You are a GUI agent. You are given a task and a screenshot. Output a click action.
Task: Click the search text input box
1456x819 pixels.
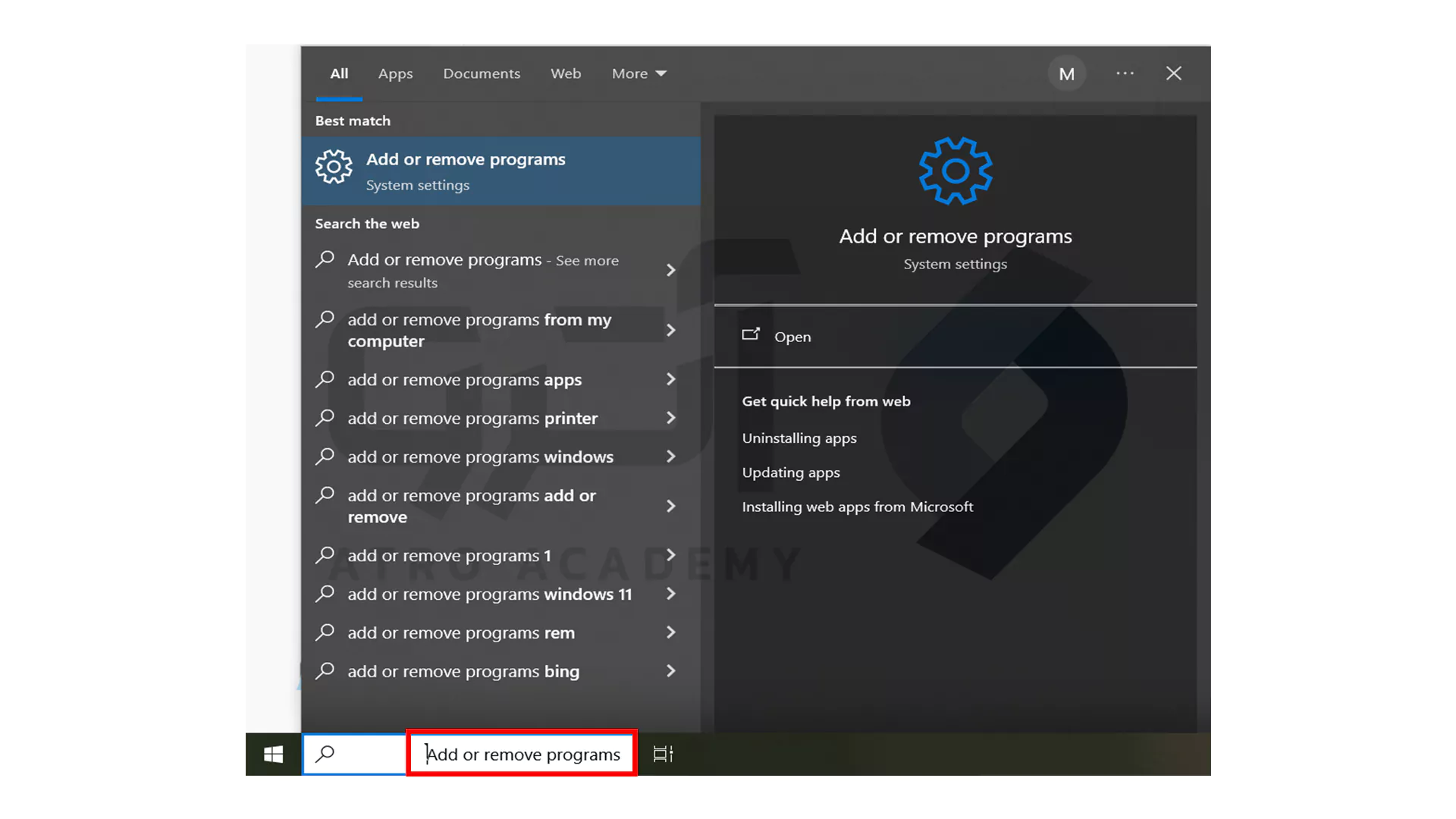[x=522, y=754]
